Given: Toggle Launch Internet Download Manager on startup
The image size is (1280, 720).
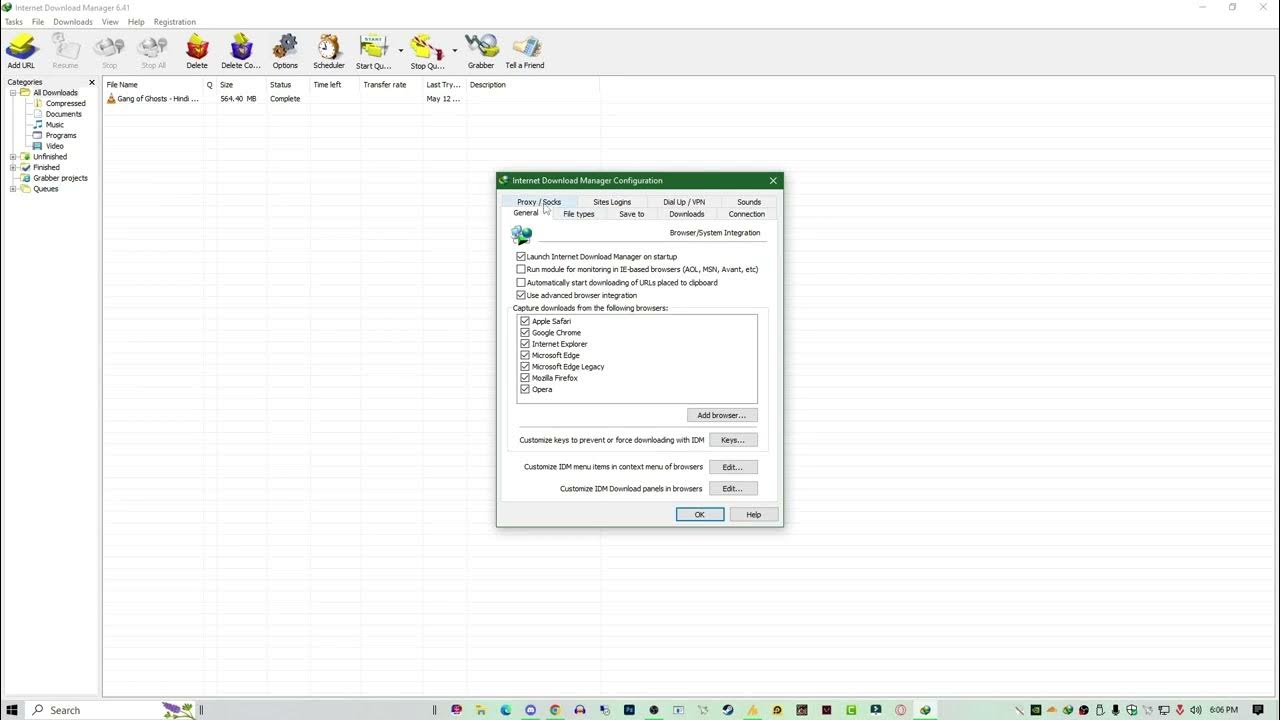Looking at the screenshot, I should pos(521,257).
